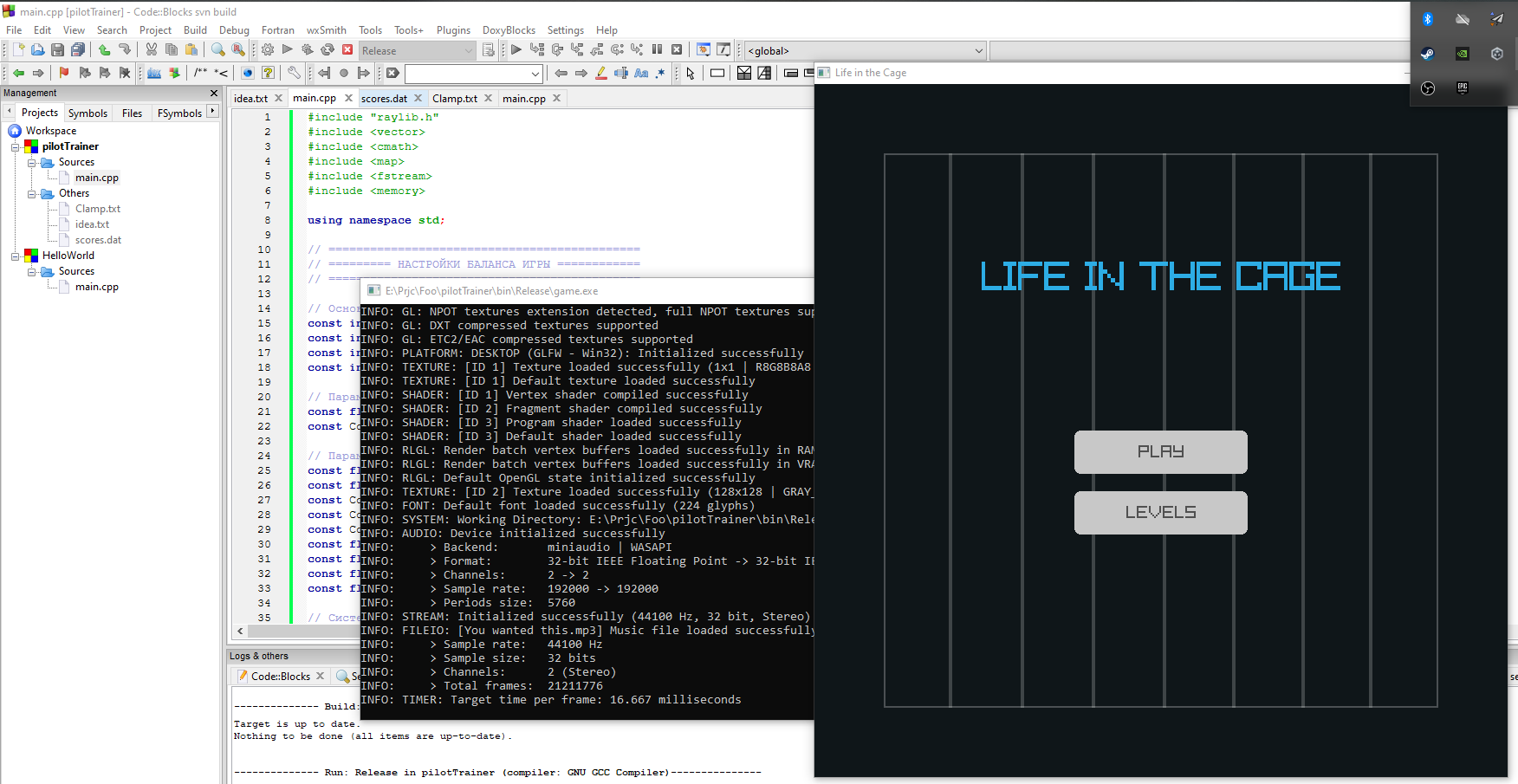Close the scores.dat editor tab

click(x=418, y=98)
